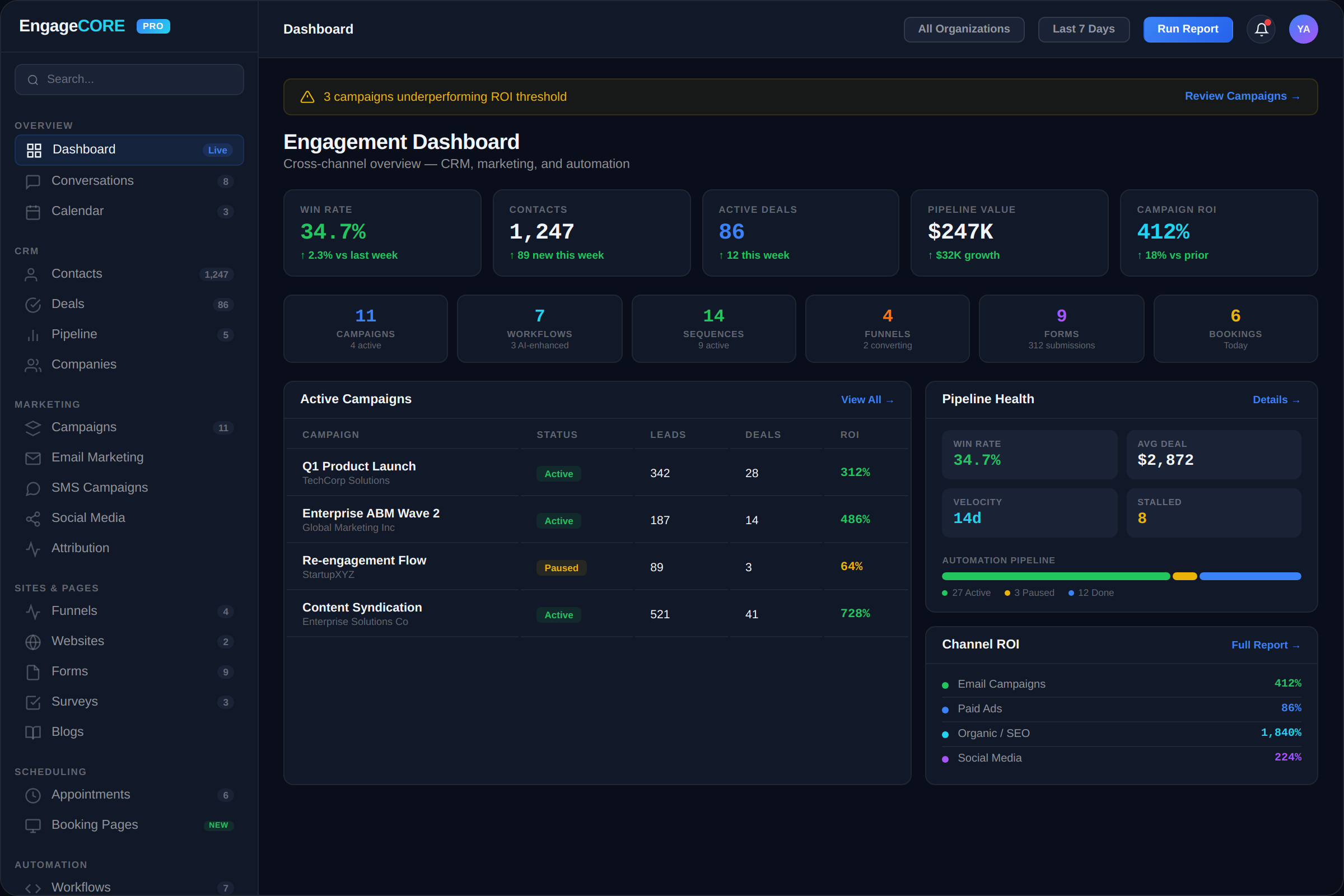Click the sidebar Search input field
This screenshot has height=896, width=1344.
click(x=137, y=80)
